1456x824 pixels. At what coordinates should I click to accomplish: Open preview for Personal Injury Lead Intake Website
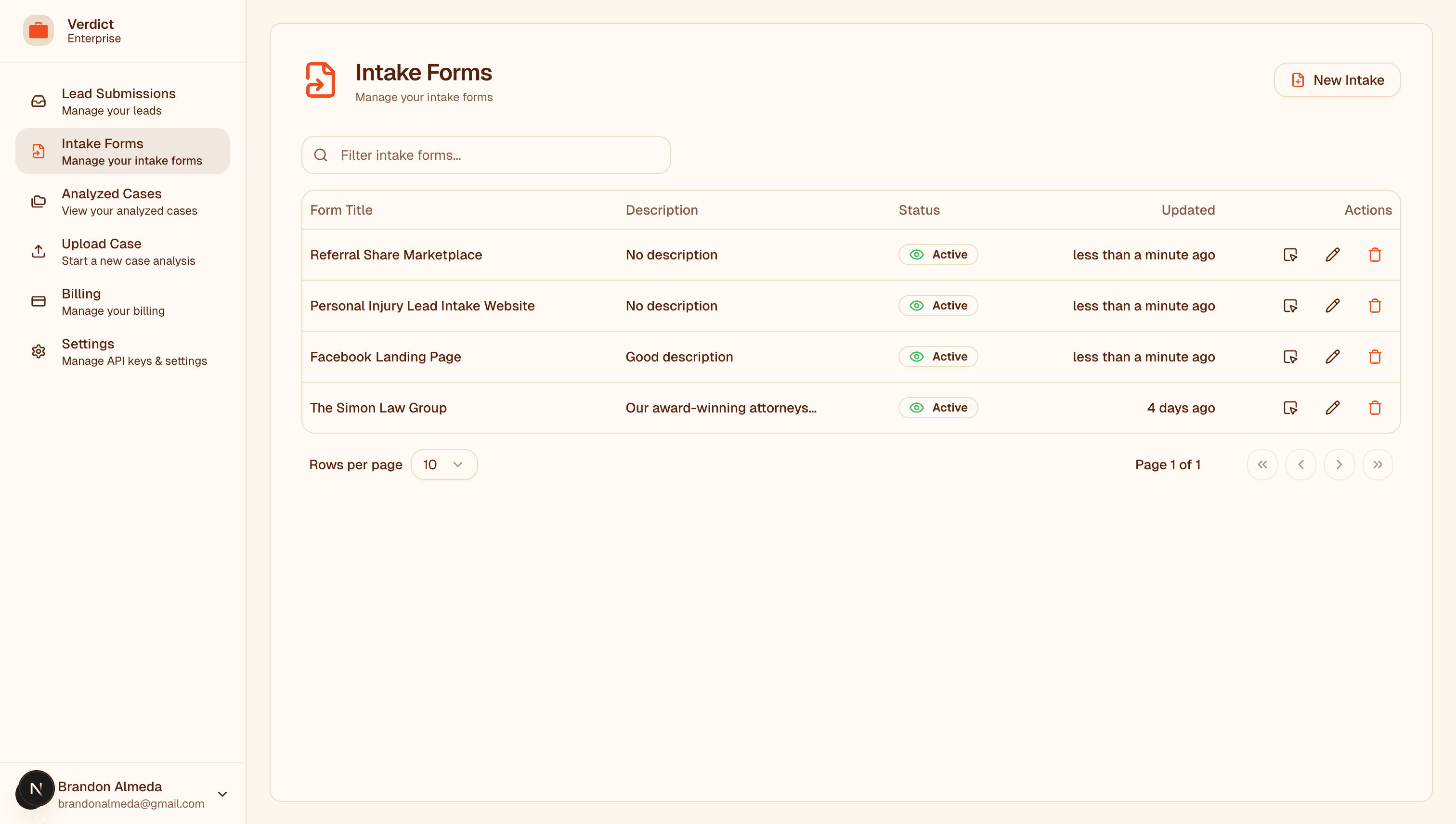coord(1290,306)
